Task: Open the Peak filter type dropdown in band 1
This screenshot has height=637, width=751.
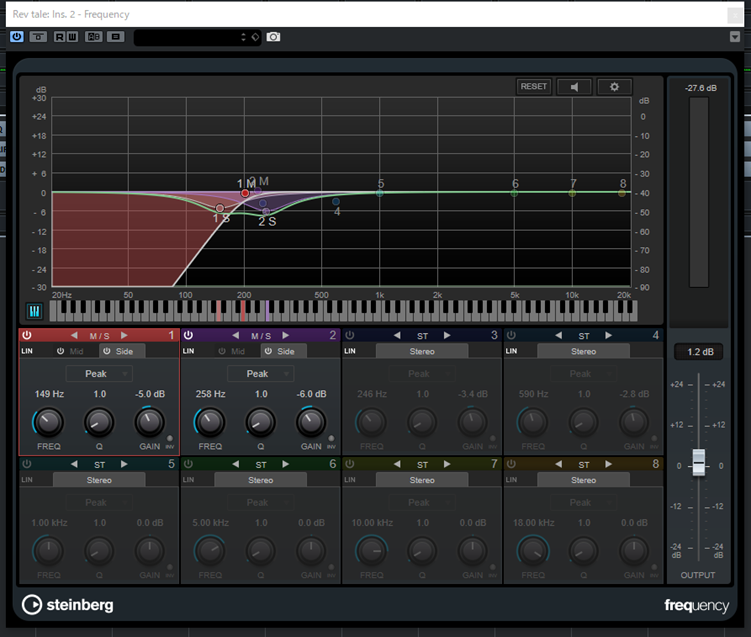Action: pos(99,373)
